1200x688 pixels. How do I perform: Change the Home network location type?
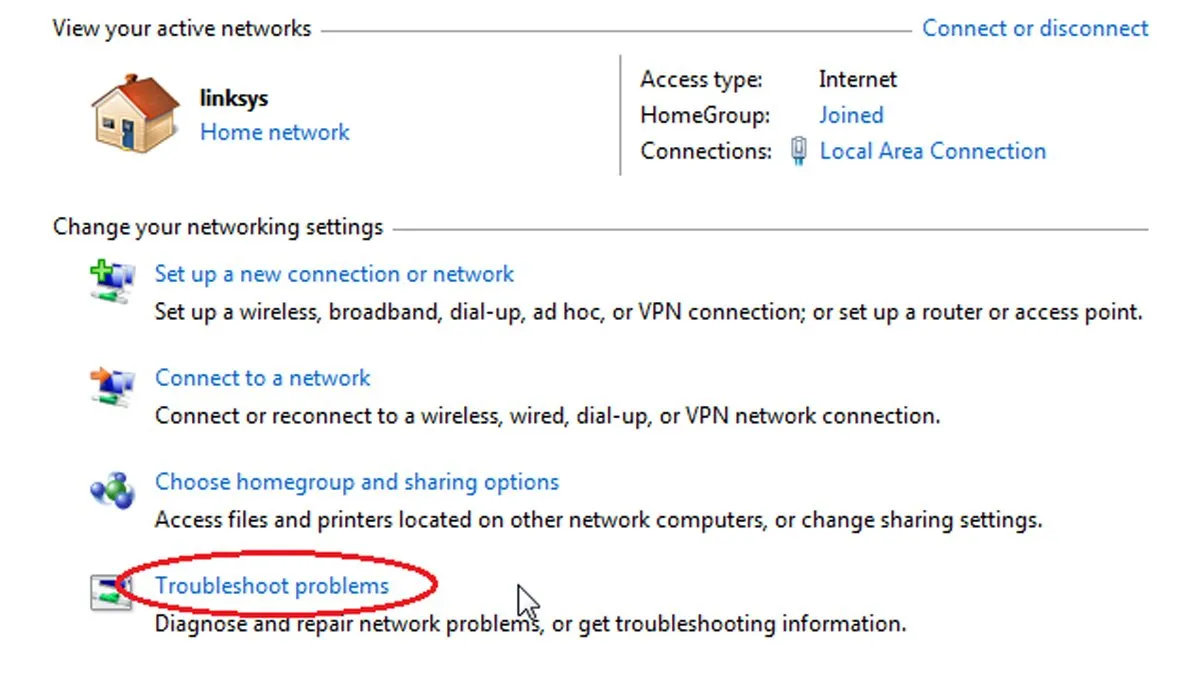pyautogui.click(x=275, y=132)
